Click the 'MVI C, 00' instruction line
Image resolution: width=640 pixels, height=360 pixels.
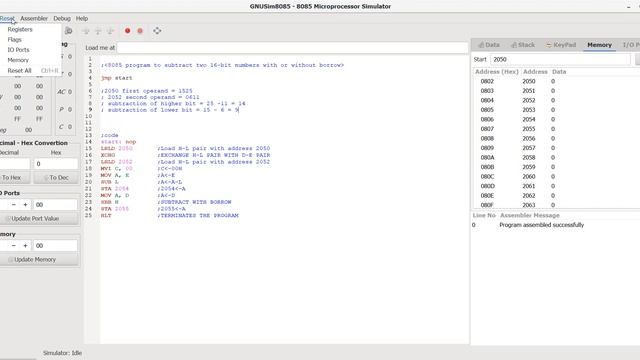coord(117,169)
